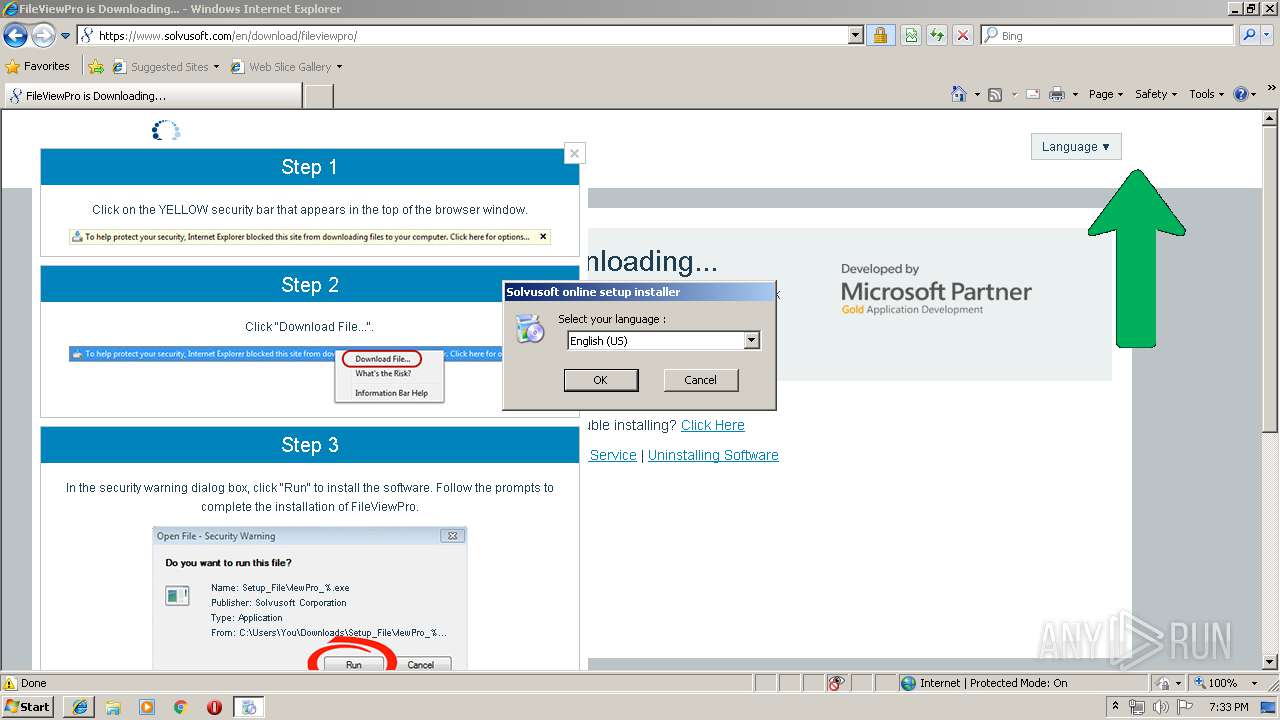Open the search provider dropdown arrow
The width and height of the screenshot is (1280, 720).
tap(1267, 35)
